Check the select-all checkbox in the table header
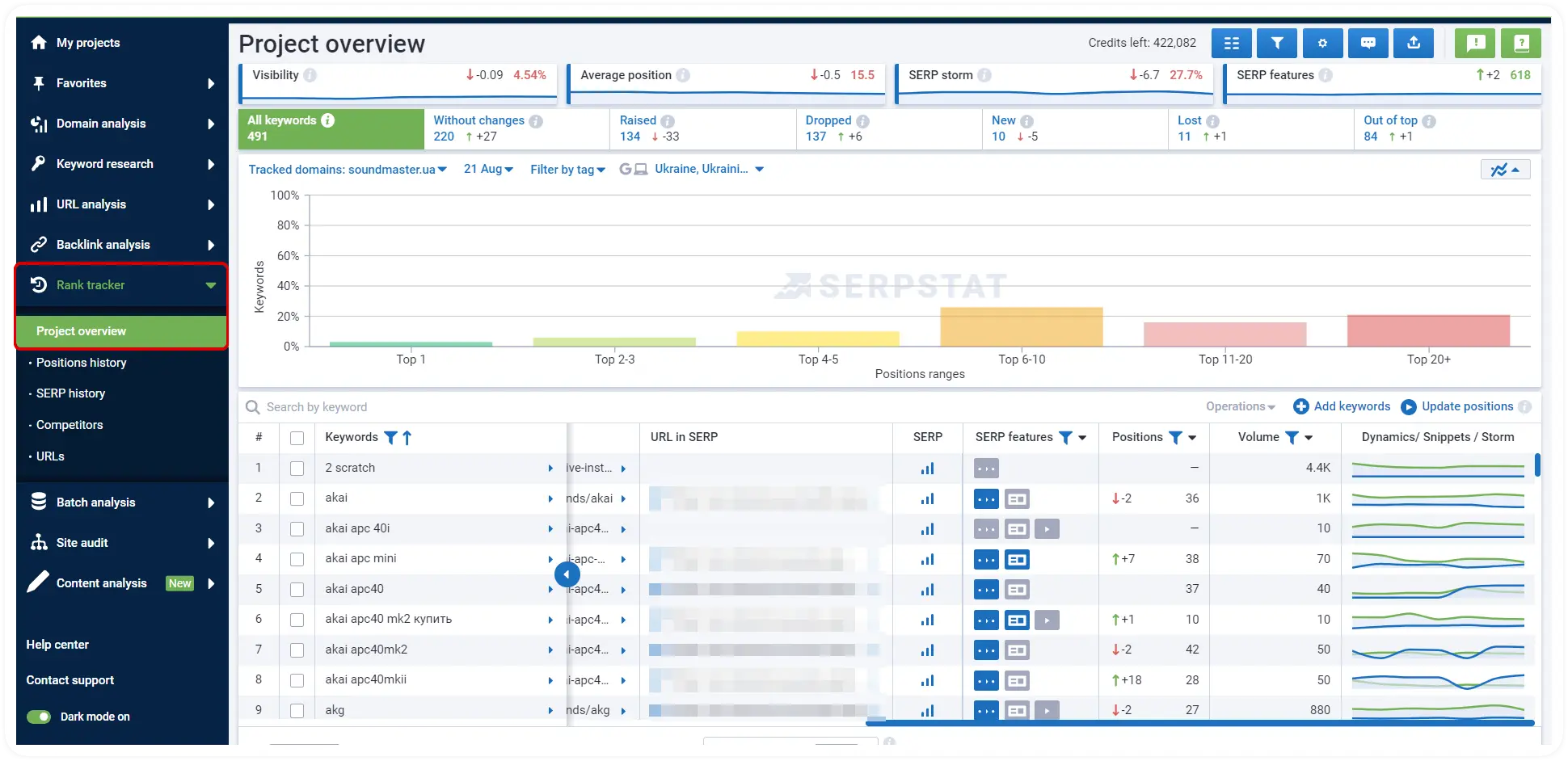1568x761 pixels. (297, 437)
